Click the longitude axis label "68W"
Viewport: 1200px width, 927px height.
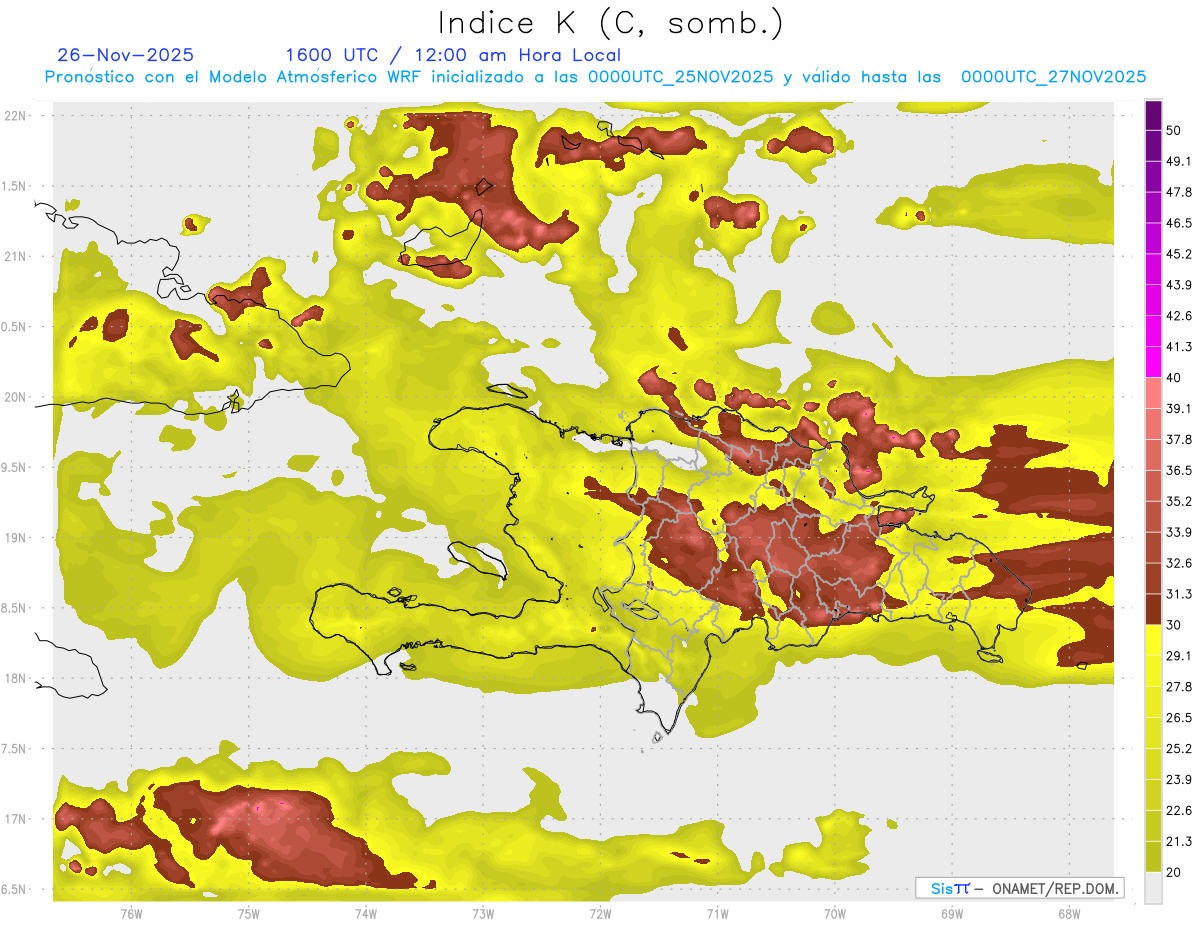click(1069, 913)
